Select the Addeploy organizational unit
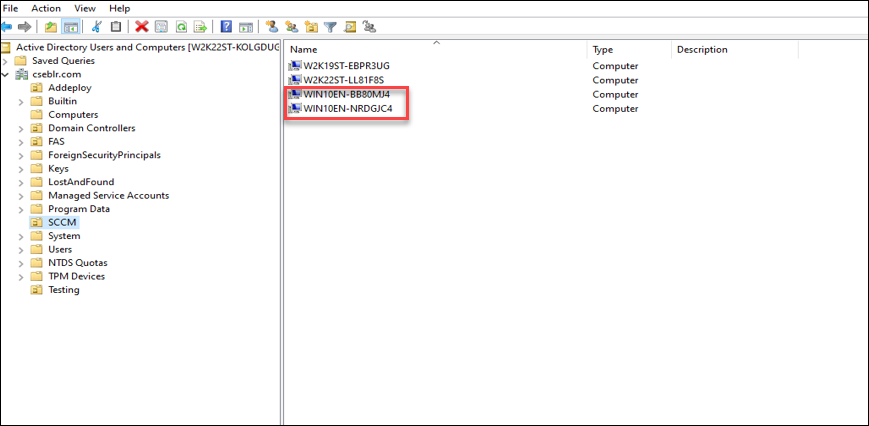 [70, 88]
